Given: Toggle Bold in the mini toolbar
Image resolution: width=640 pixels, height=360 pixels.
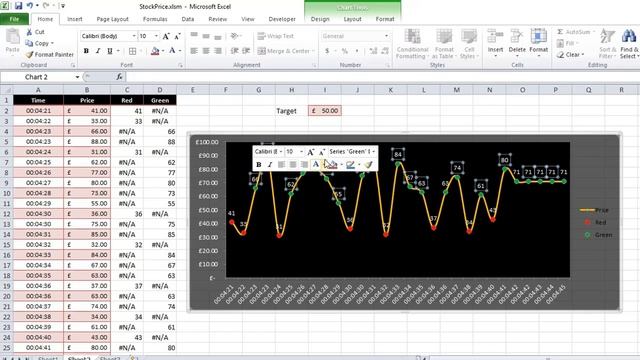Looking at the screenshot, I should click(x=258, y=164).
